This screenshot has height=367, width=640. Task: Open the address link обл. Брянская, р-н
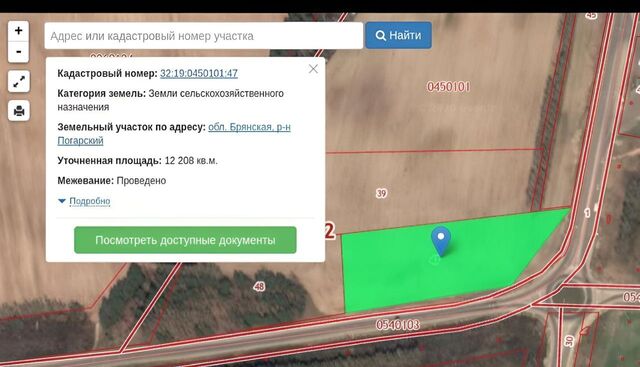point(249,127)
